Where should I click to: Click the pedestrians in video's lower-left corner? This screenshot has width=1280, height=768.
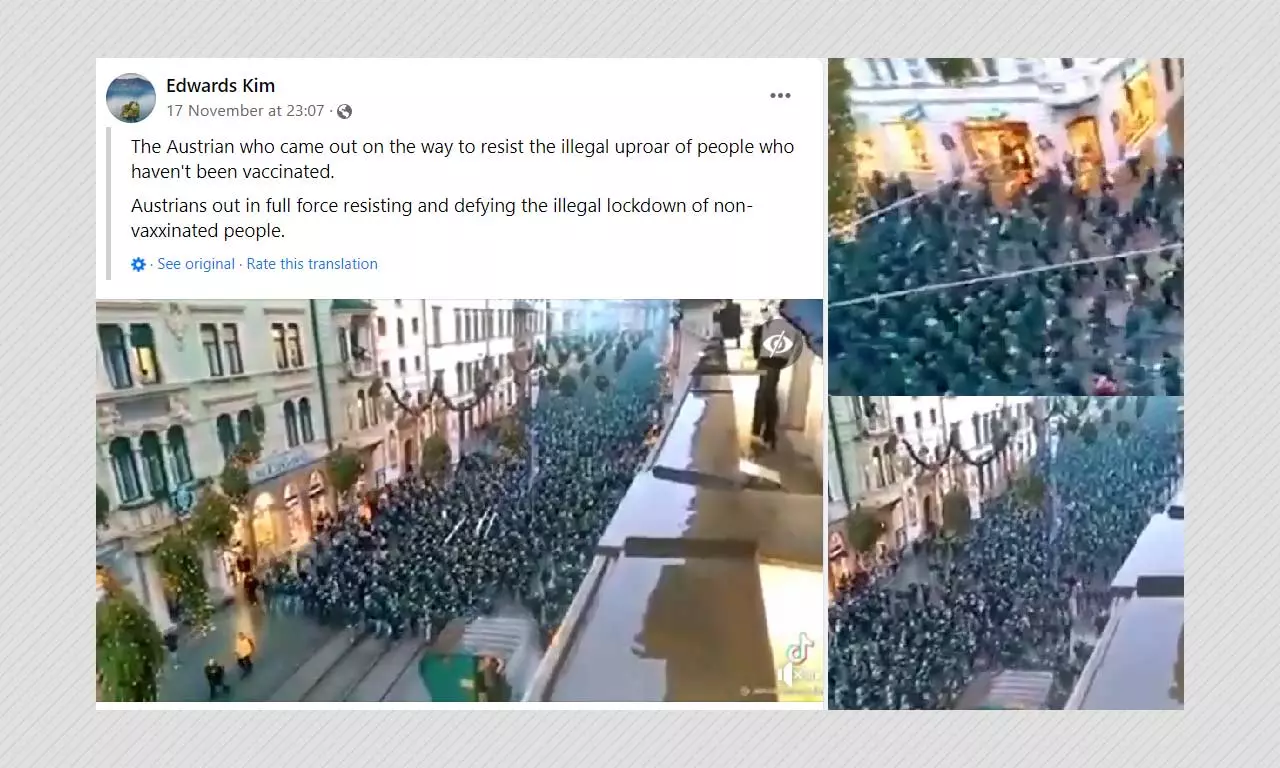[x=228, y=665]
